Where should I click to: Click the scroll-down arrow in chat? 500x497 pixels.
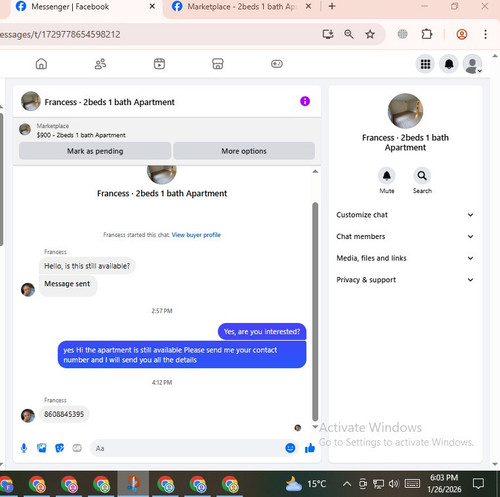tap(315, 427)
